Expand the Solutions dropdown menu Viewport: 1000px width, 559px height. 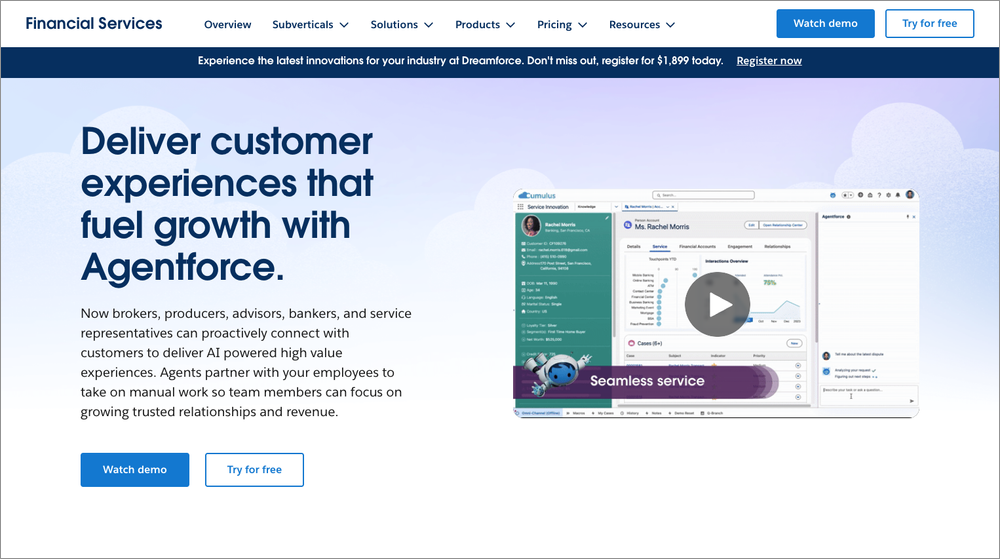(x=402, y=24)
